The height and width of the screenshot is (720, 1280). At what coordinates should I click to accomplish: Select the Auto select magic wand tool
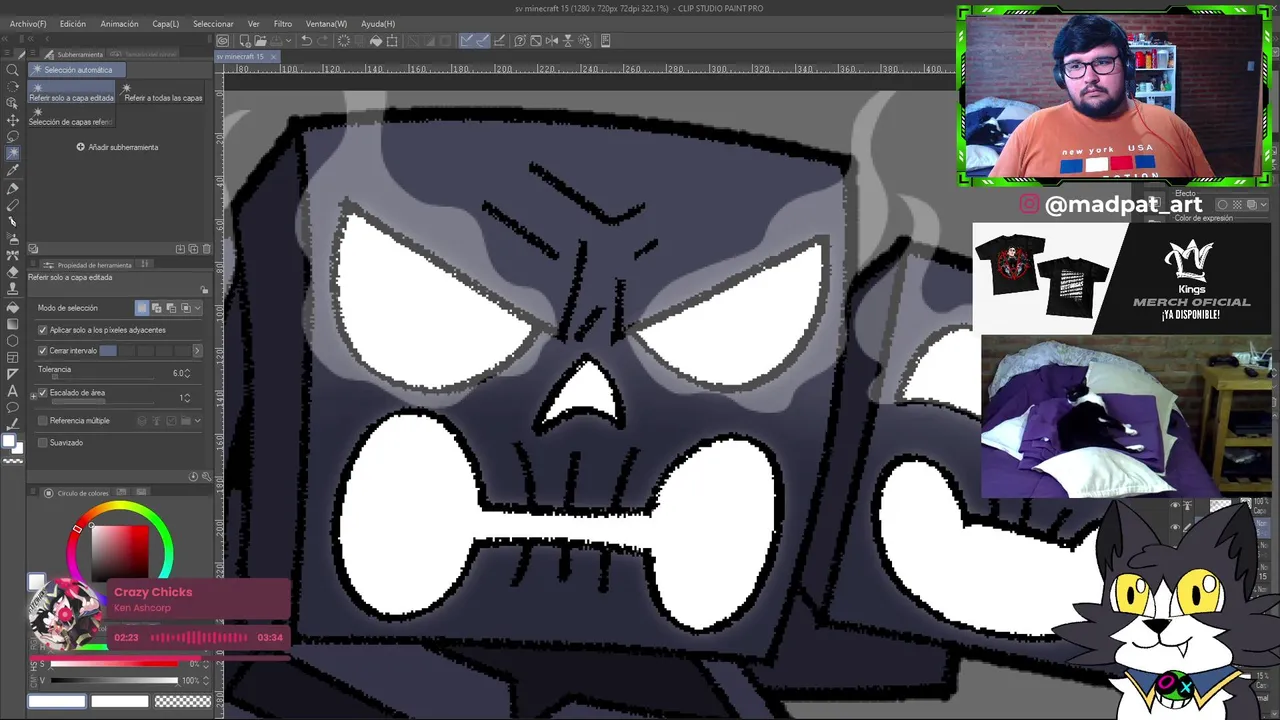click(x=13, y=154)
